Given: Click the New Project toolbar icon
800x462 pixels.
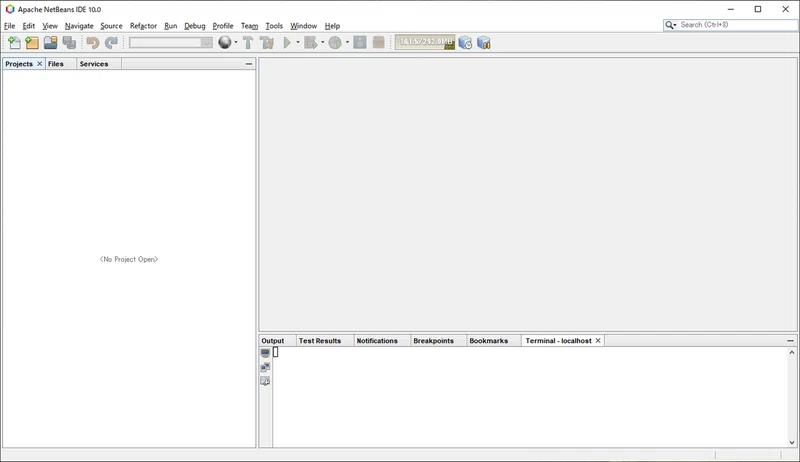Looking at the screenshot, I should [32, 43].
